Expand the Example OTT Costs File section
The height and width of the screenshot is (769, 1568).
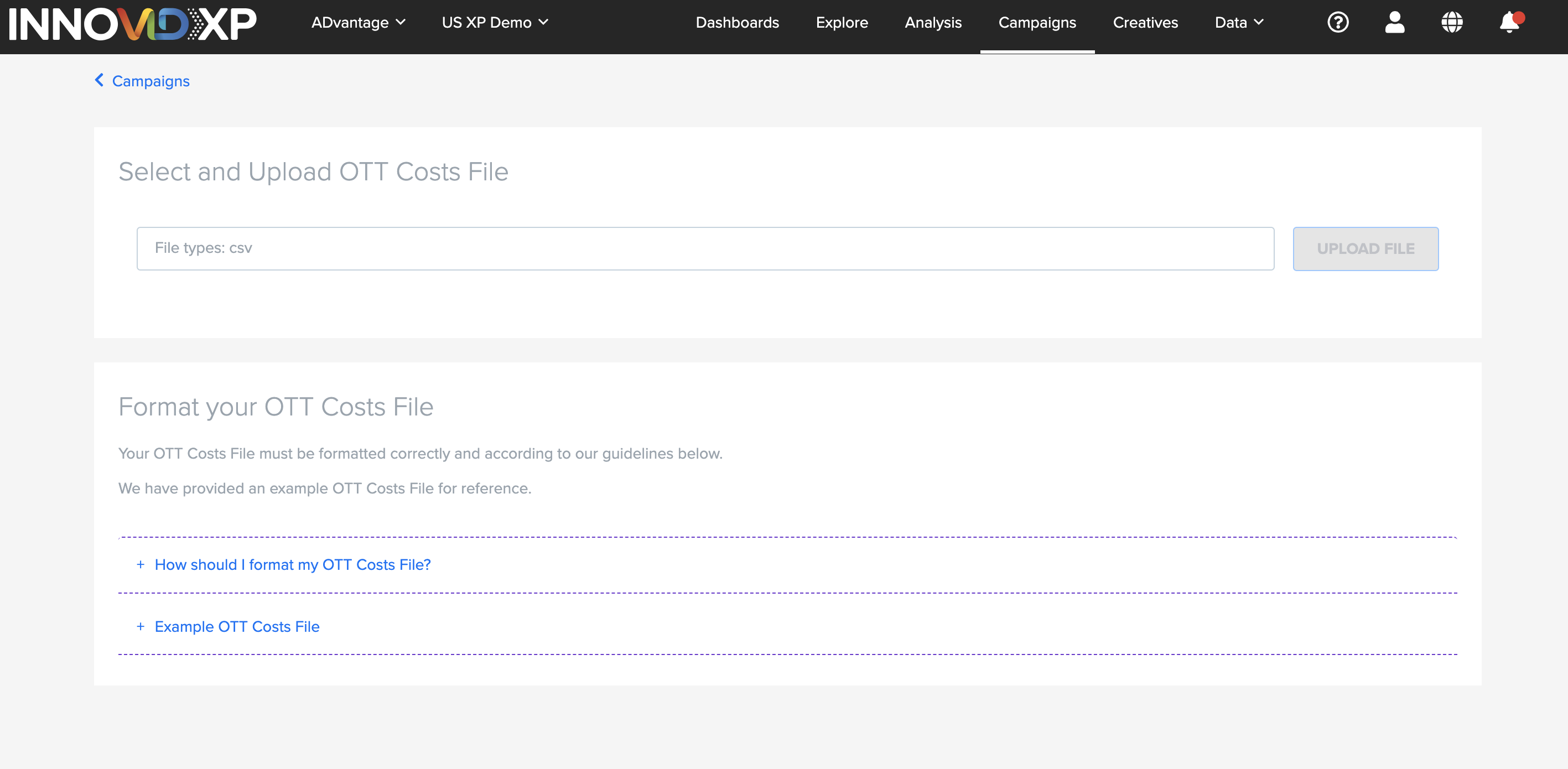(237, 626)
